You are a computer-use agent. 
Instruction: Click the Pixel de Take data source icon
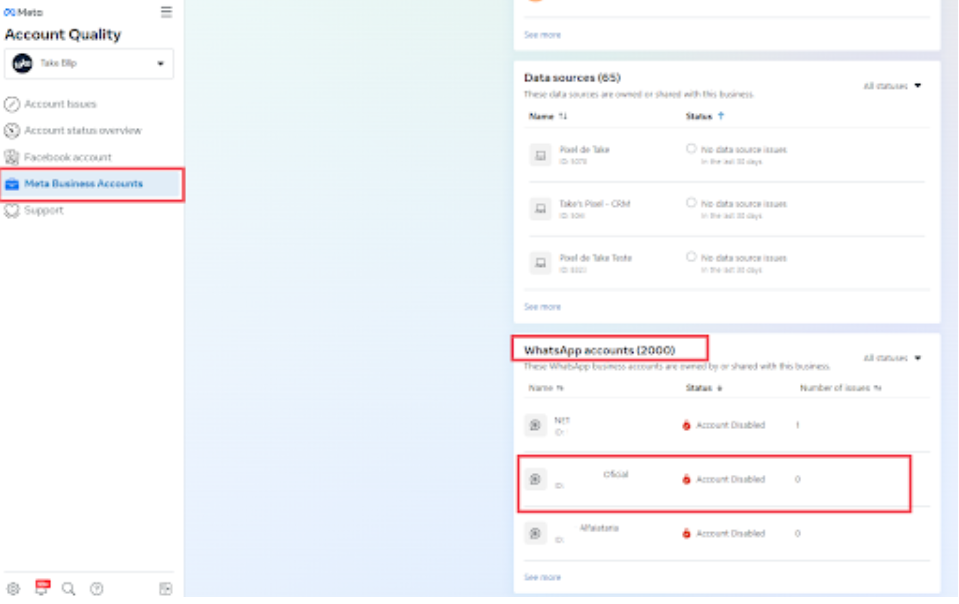(x=540, y=155)
